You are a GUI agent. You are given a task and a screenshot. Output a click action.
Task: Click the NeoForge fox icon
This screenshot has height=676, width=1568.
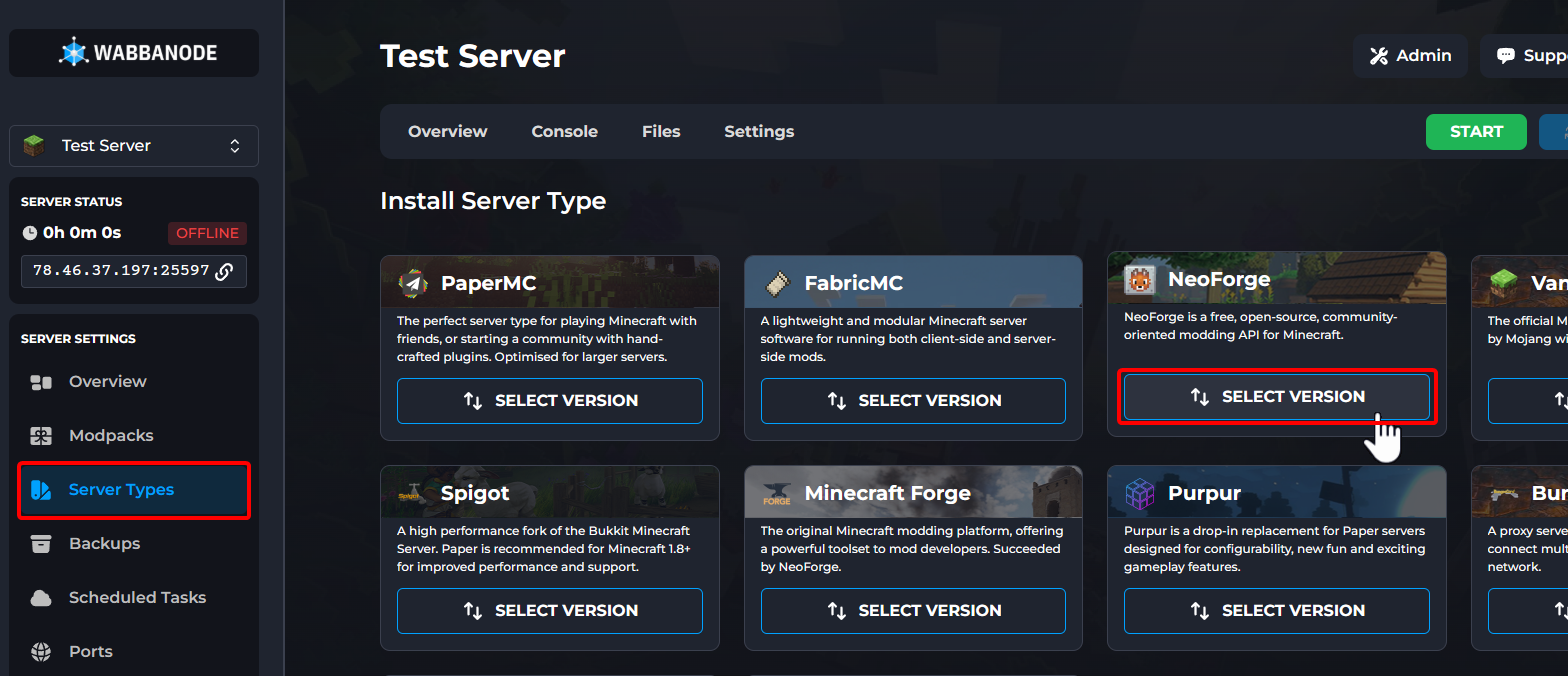point(1140,280)
